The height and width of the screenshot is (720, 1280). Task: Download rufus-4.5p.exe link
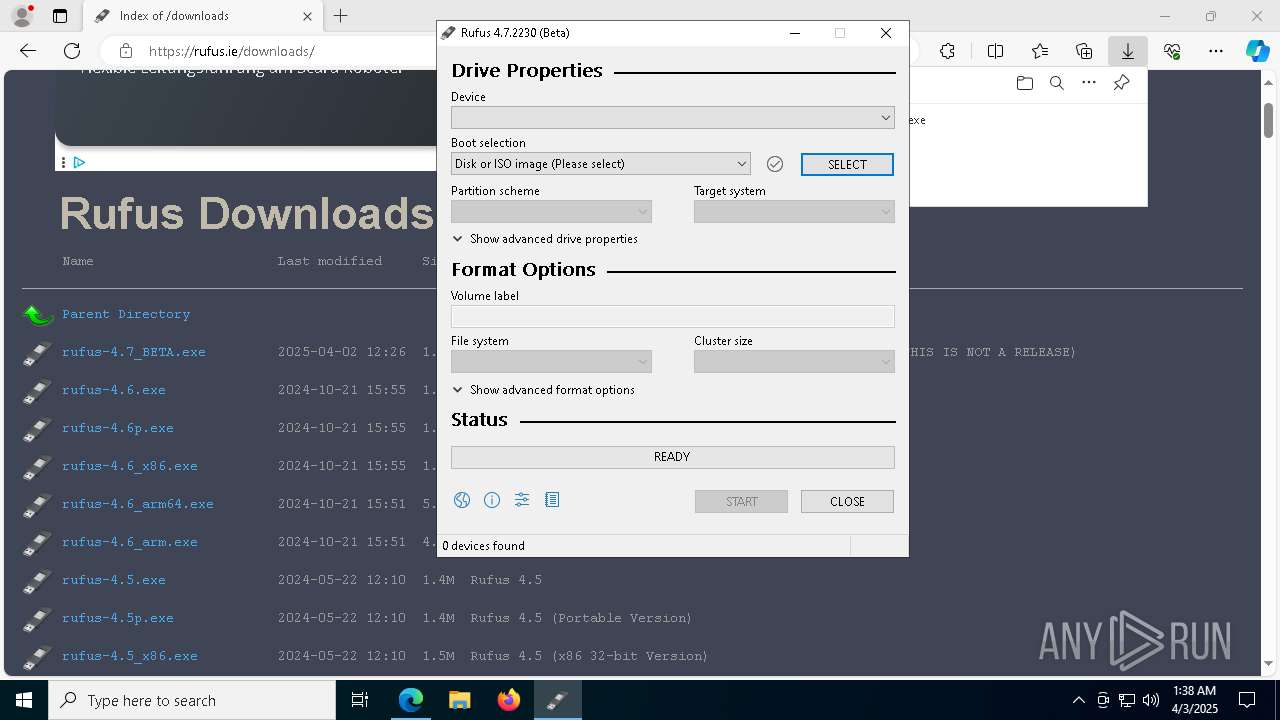click(118, 618)
